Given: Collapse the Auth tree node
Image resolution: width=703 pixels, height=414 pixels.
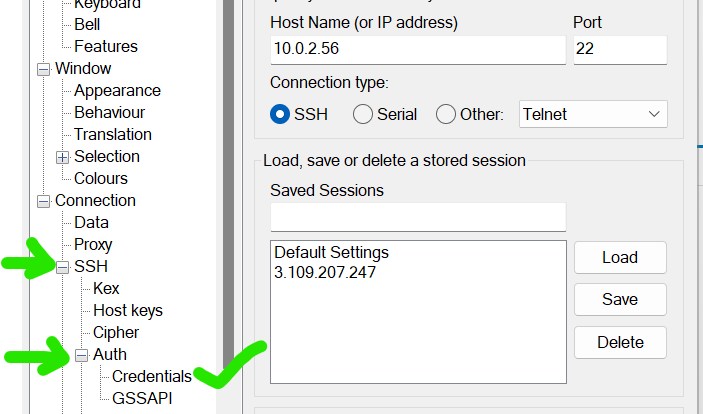Looking at the screenshot, I should [x=81, y=356].
